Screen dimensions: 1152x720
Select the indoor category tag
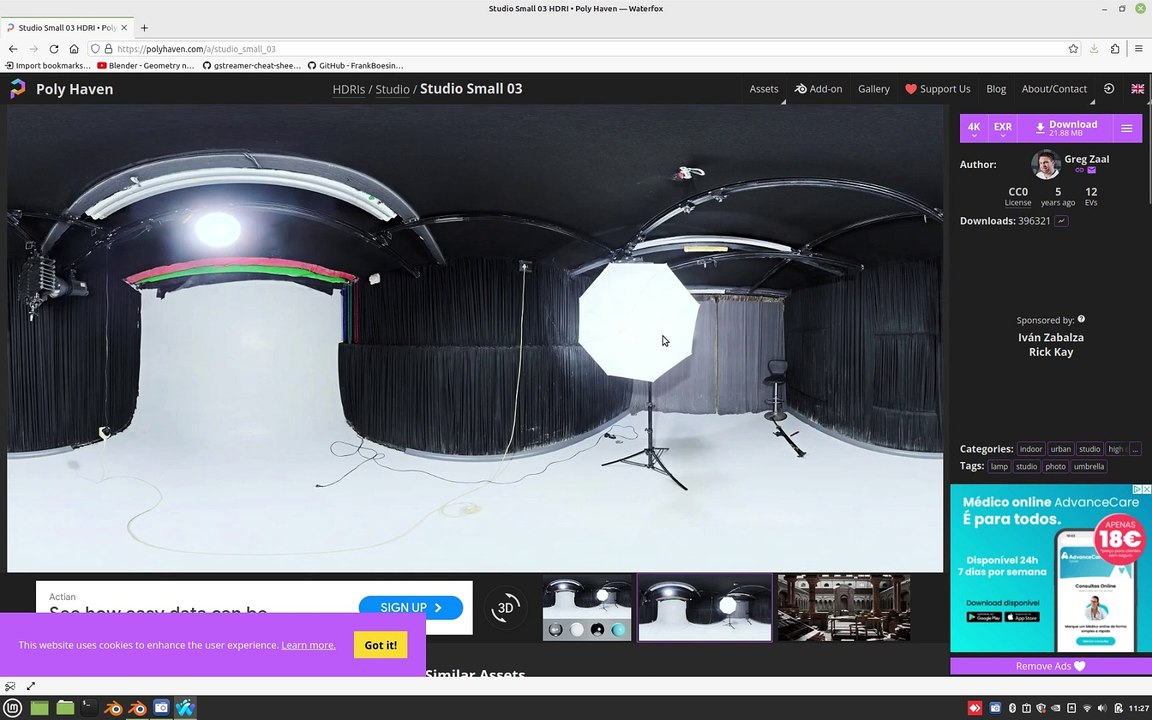[x=1031, y=449]
